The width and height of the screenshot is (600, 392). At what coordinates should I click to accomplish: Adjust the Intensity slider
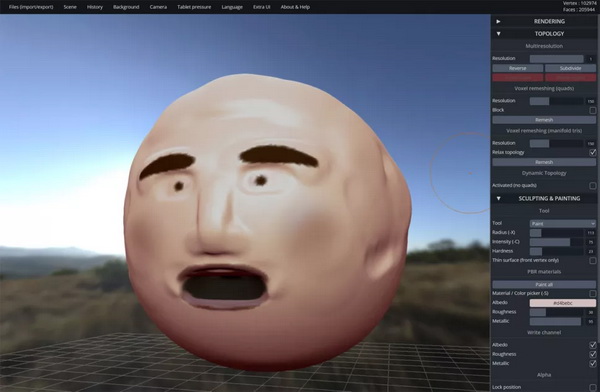tap(557, 242)
